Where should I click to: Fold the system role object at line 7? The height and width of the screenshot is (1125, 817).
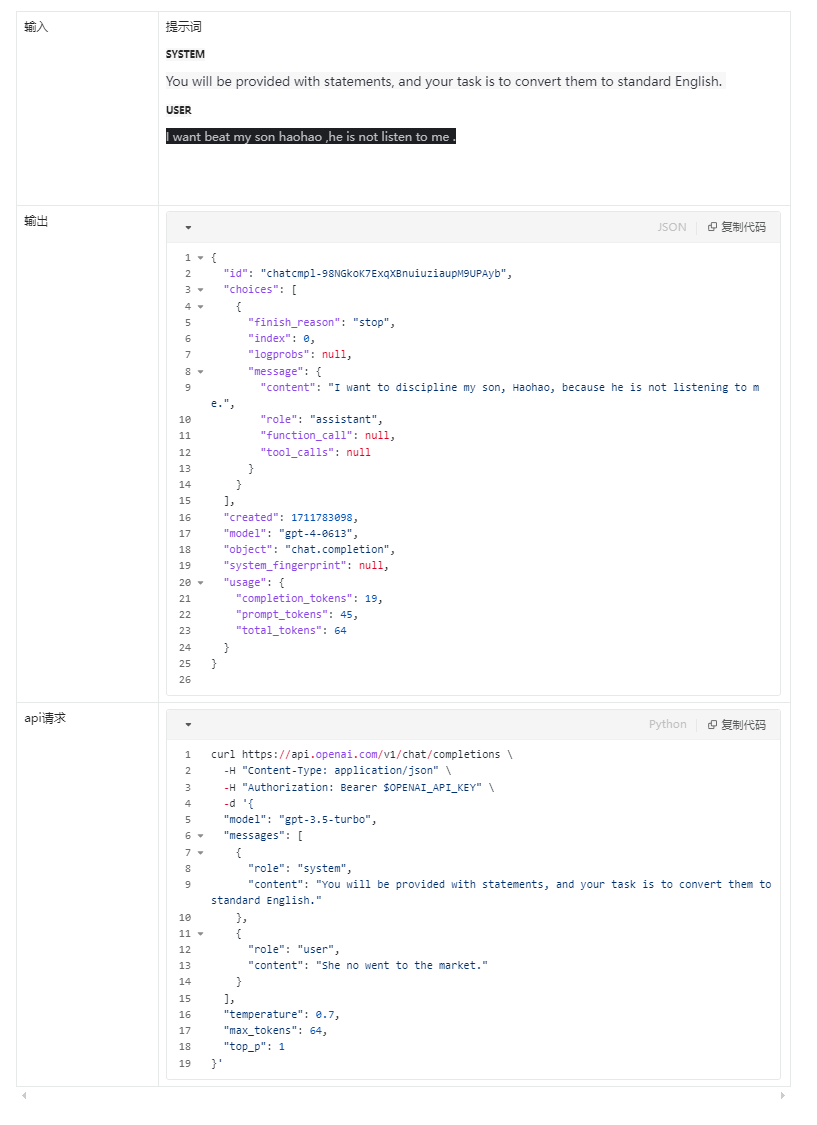click(x=201, y=852)
